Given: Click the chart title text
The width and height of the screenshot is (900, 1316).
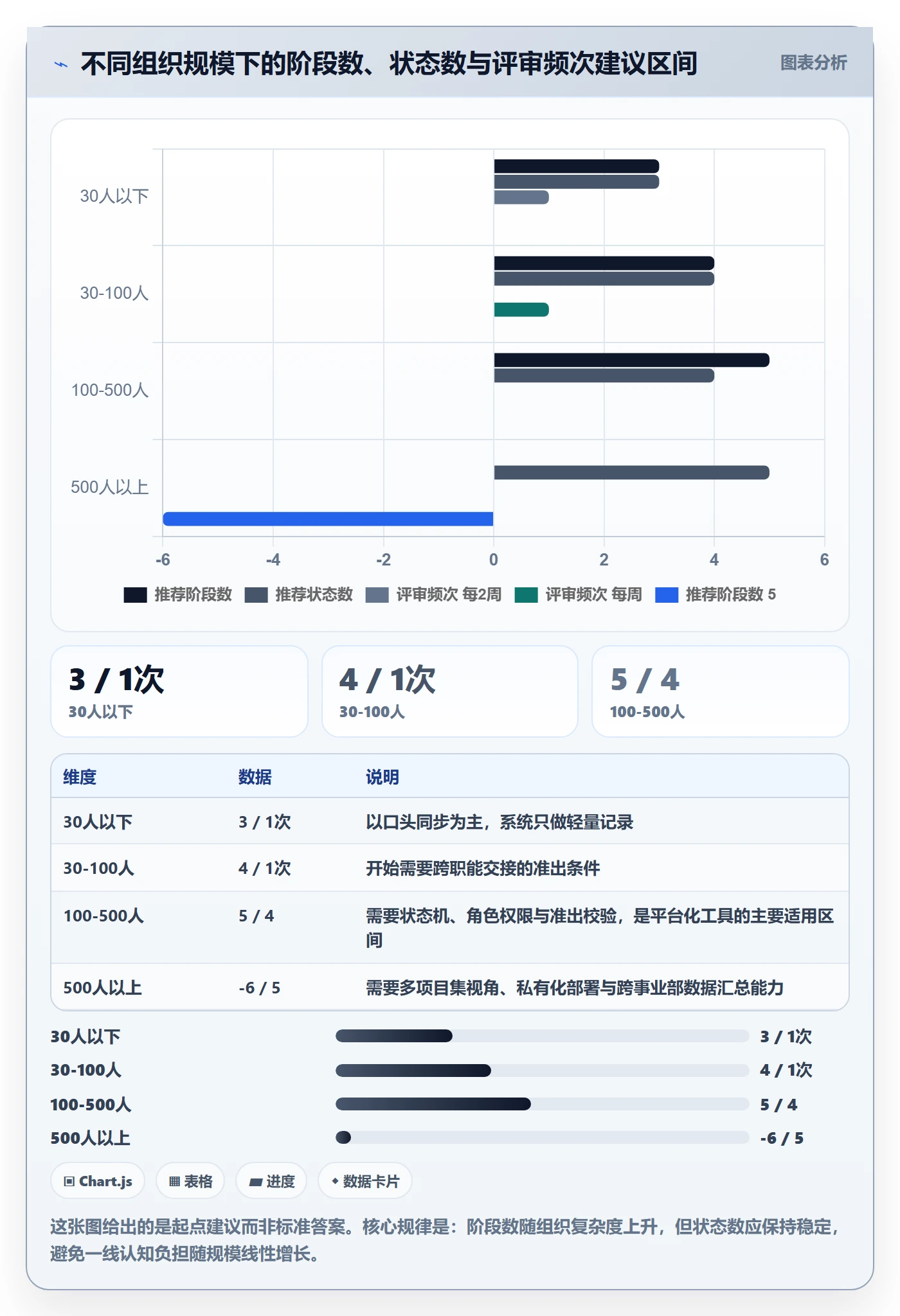Looking at the screenshot, I should tap(389, 64).
